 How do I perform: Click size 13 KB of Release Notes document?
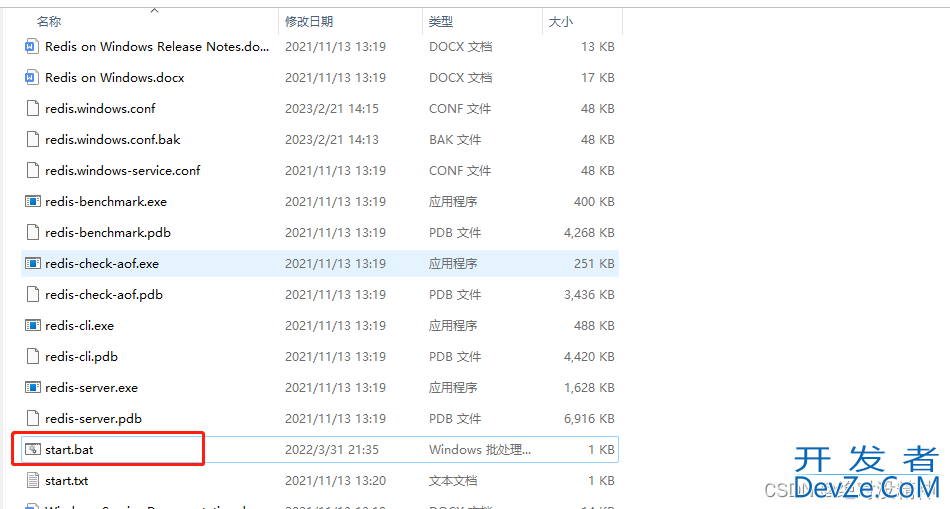(598, 47)
